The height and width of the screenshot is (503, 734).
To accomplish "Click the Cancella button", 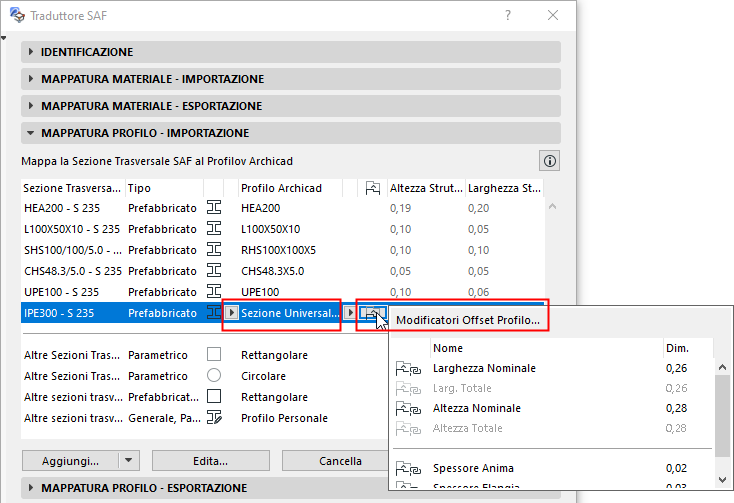I will (335, 461).
